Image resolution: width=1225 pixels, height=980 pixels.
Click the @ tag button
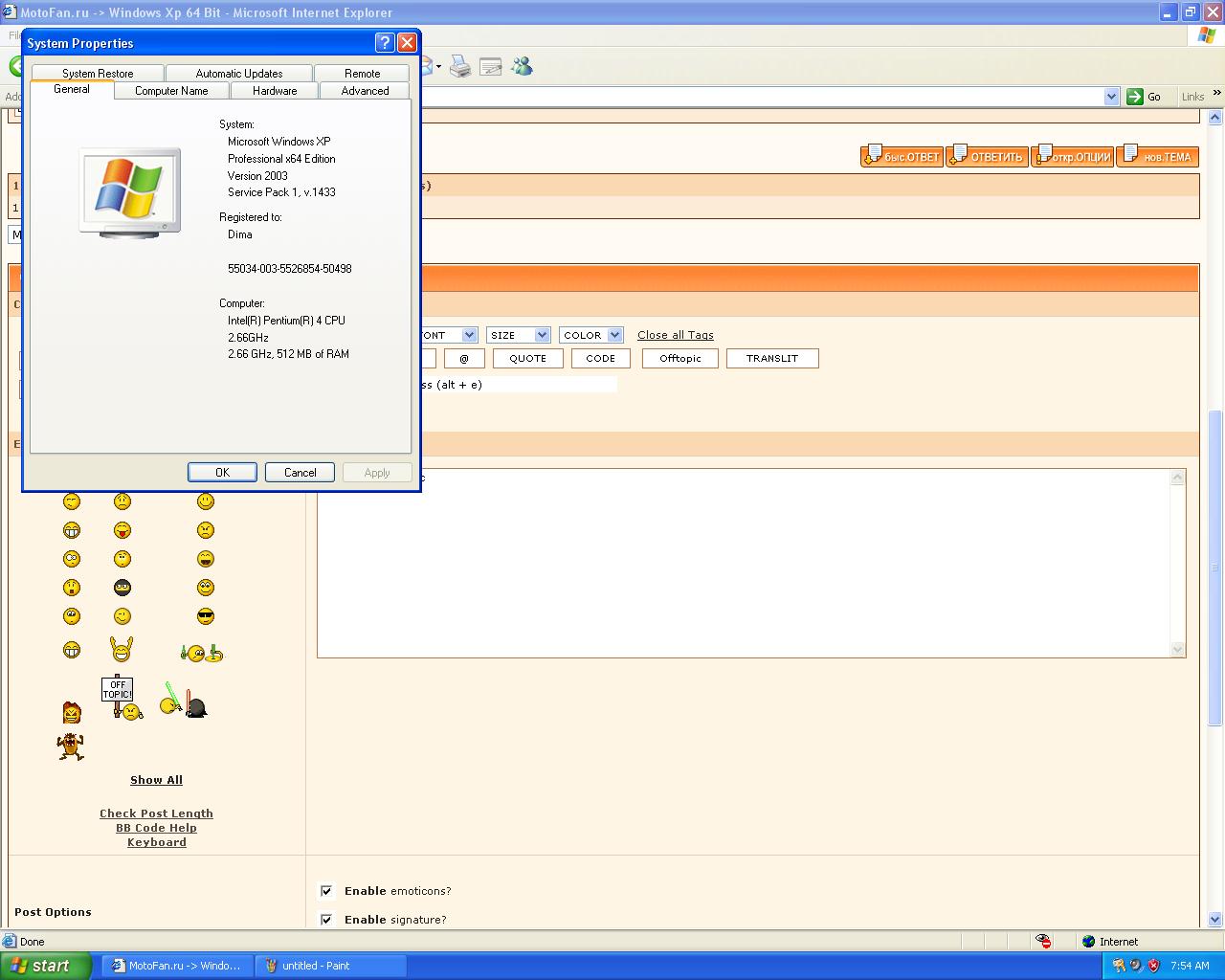464,359
